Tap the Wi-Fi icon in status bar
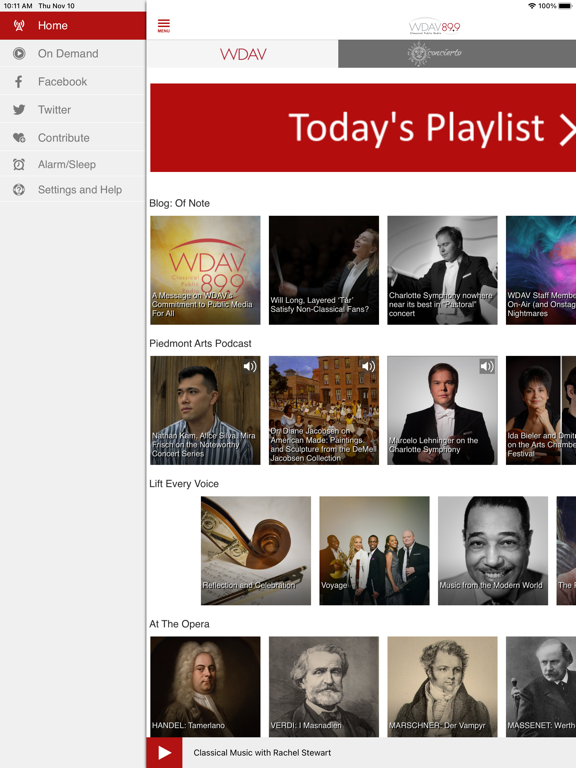This screenshot has height=768, width=576. coord(532,6)
